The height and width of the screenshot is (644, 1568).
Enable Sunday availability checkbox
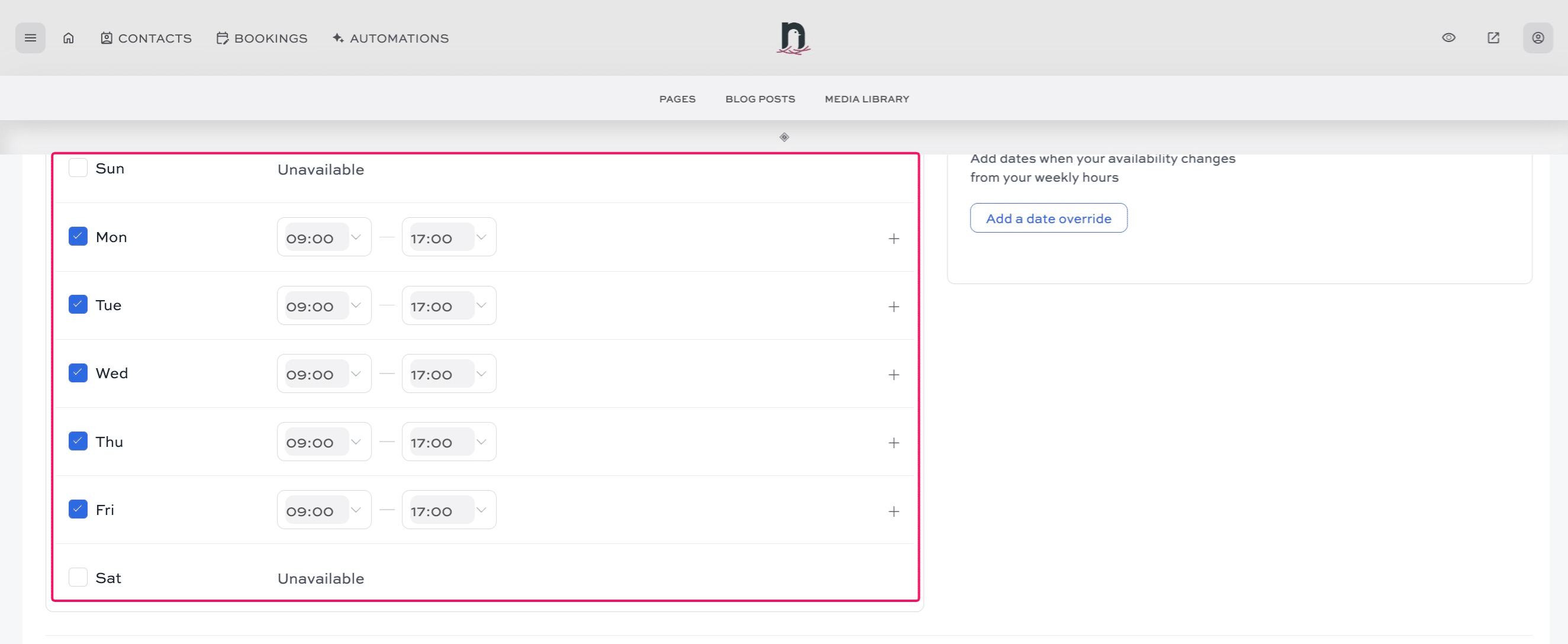(x=78, y=168)
